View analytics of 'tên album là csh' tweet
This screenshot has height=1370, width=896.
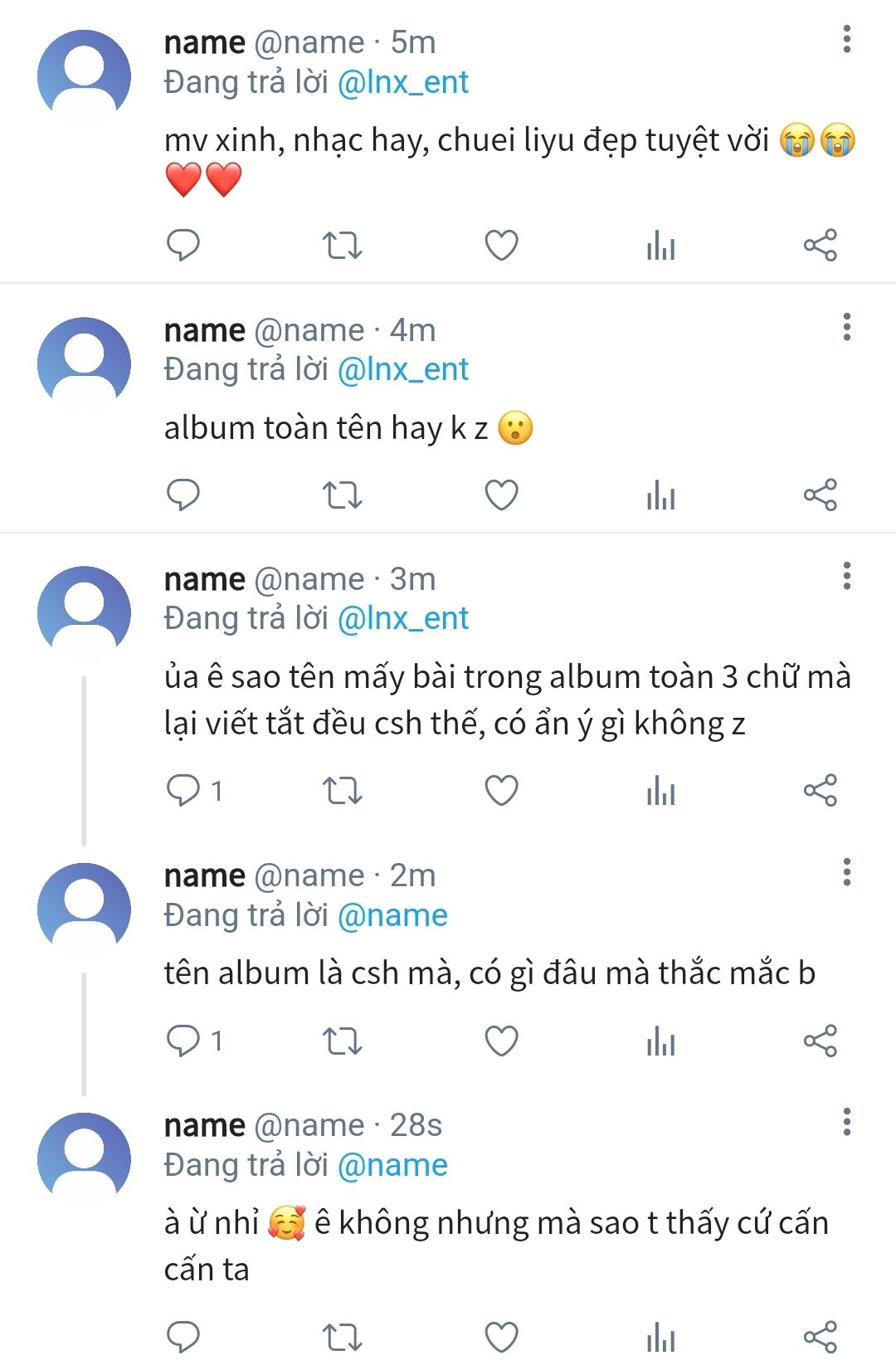pos(660,1041)
